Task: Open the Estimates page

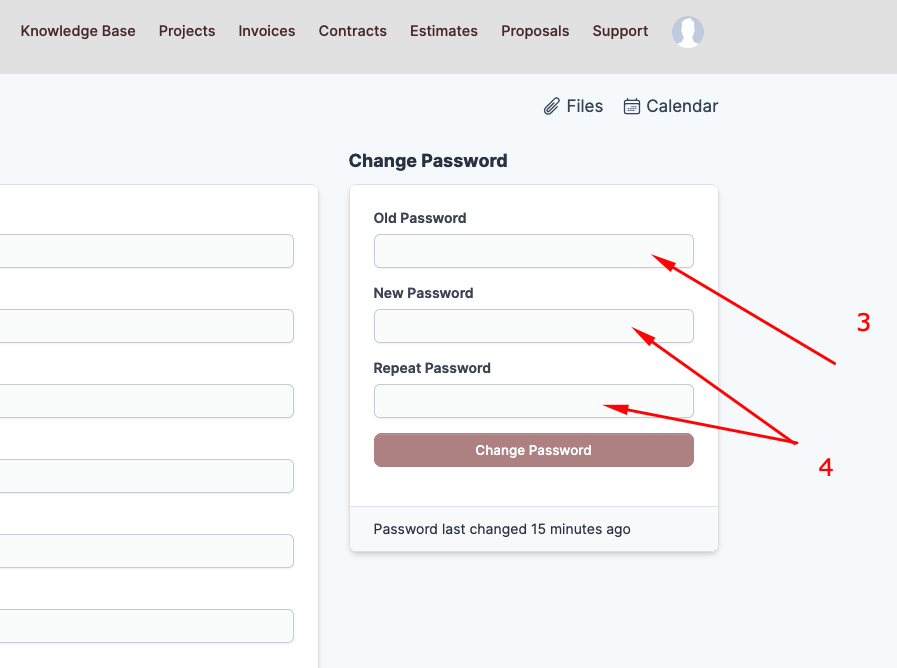Action: click(x=444, y=31)
